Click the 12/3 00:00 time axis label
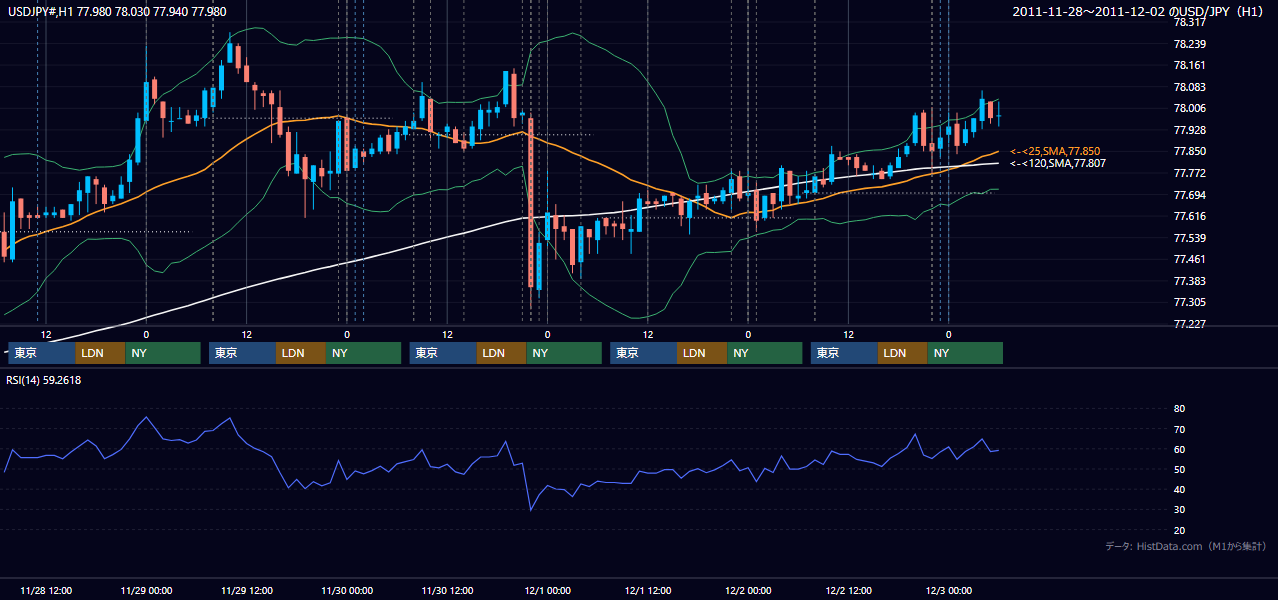 tap(949, 590)
